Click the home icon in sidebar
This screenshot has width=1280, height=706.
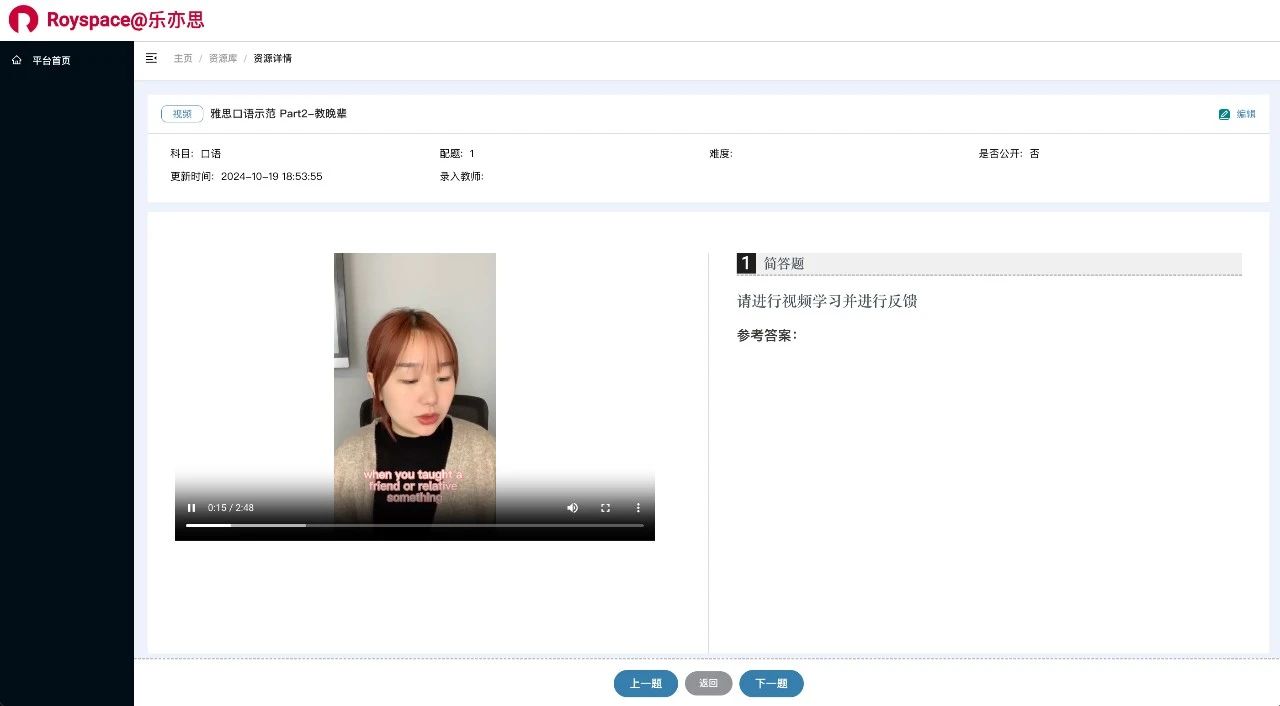pyautogui.click(x=17, y=60)
